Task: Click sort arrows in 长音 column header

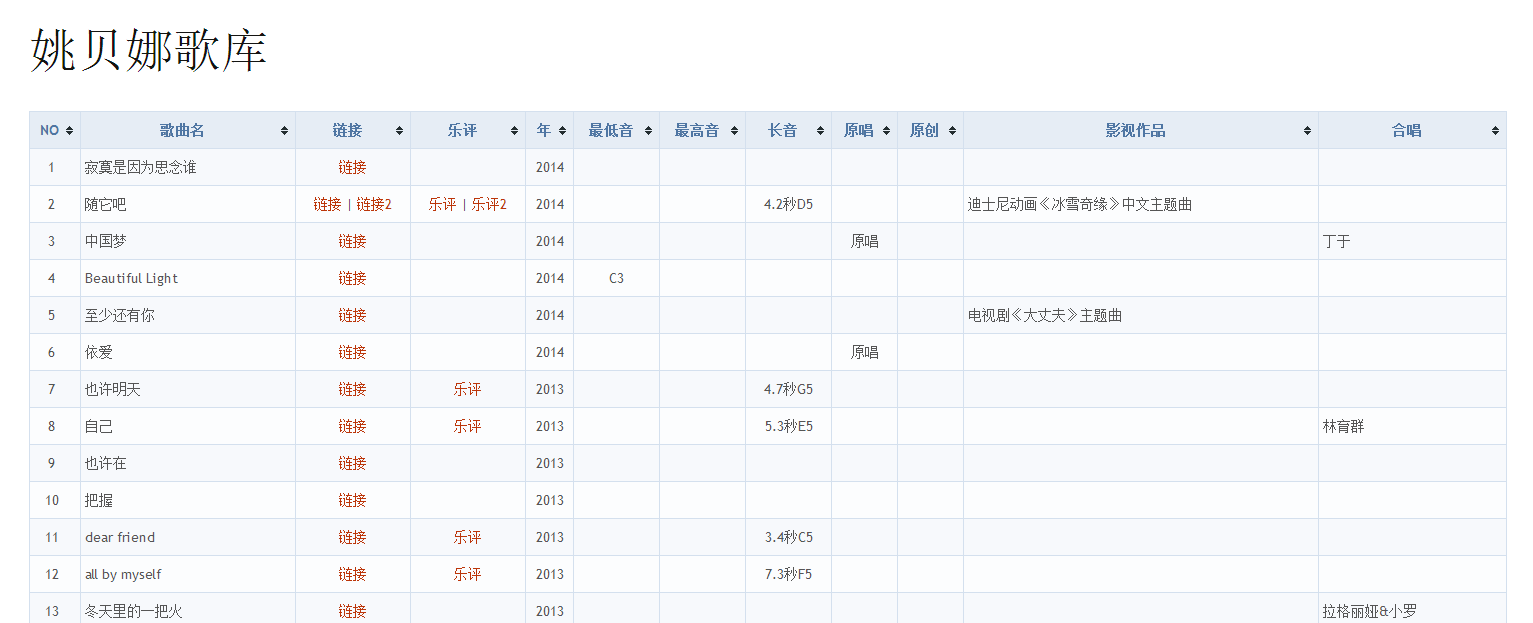Action: pos(821,131)
